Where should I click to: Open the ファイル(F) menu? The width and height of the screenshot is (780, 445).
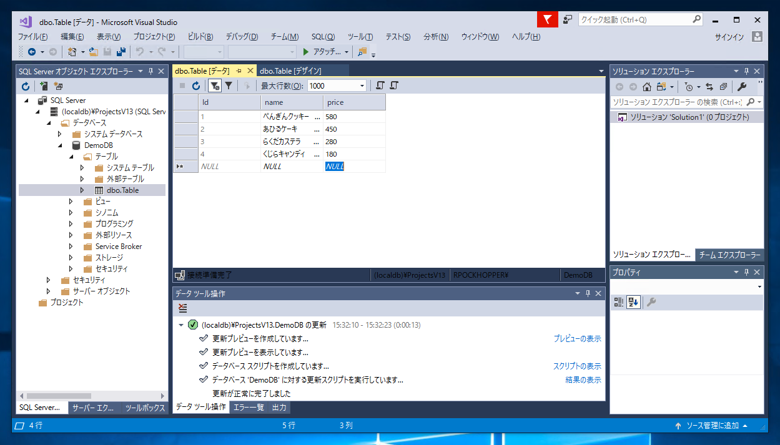click(x=33, y=37)
